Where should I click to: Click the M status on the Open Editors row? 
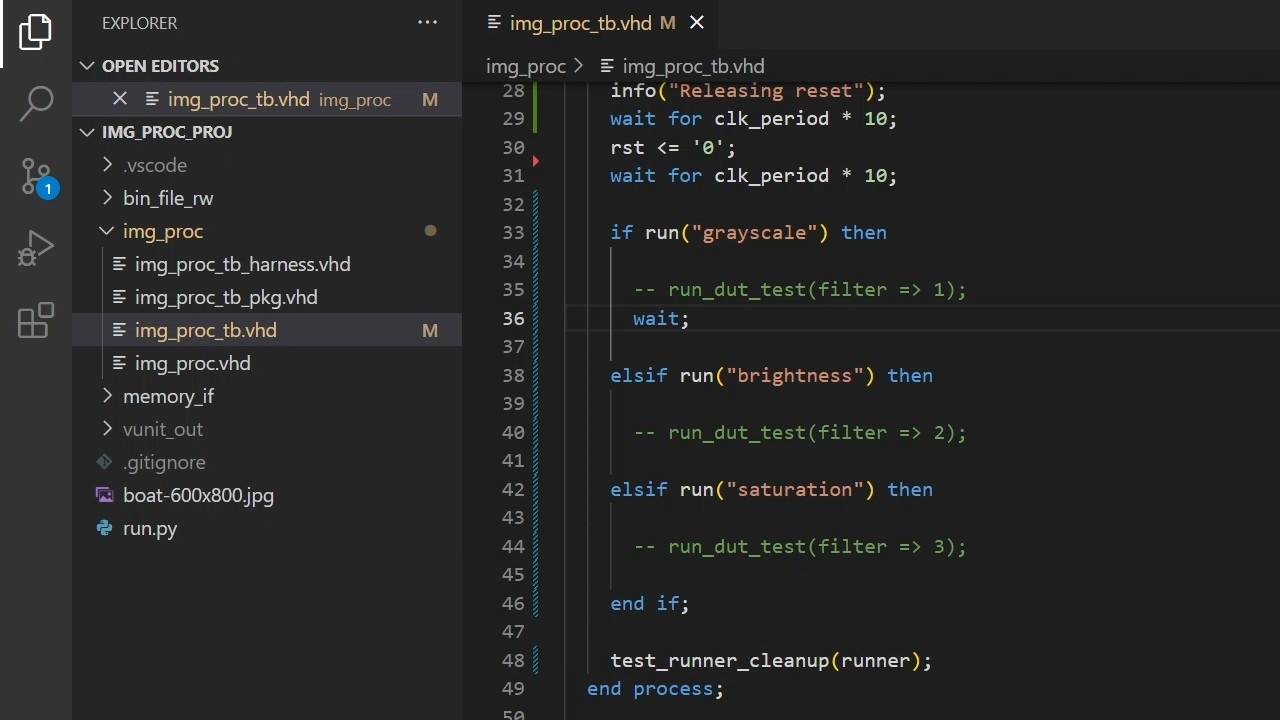pyautogui.click(x=430, y=99)
